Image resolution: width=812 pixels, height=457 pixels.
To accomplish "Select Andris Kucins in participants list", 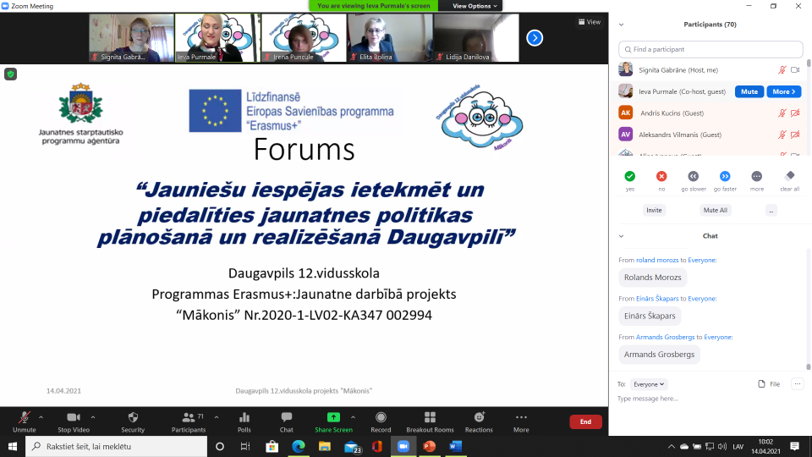I will point(709,113).
